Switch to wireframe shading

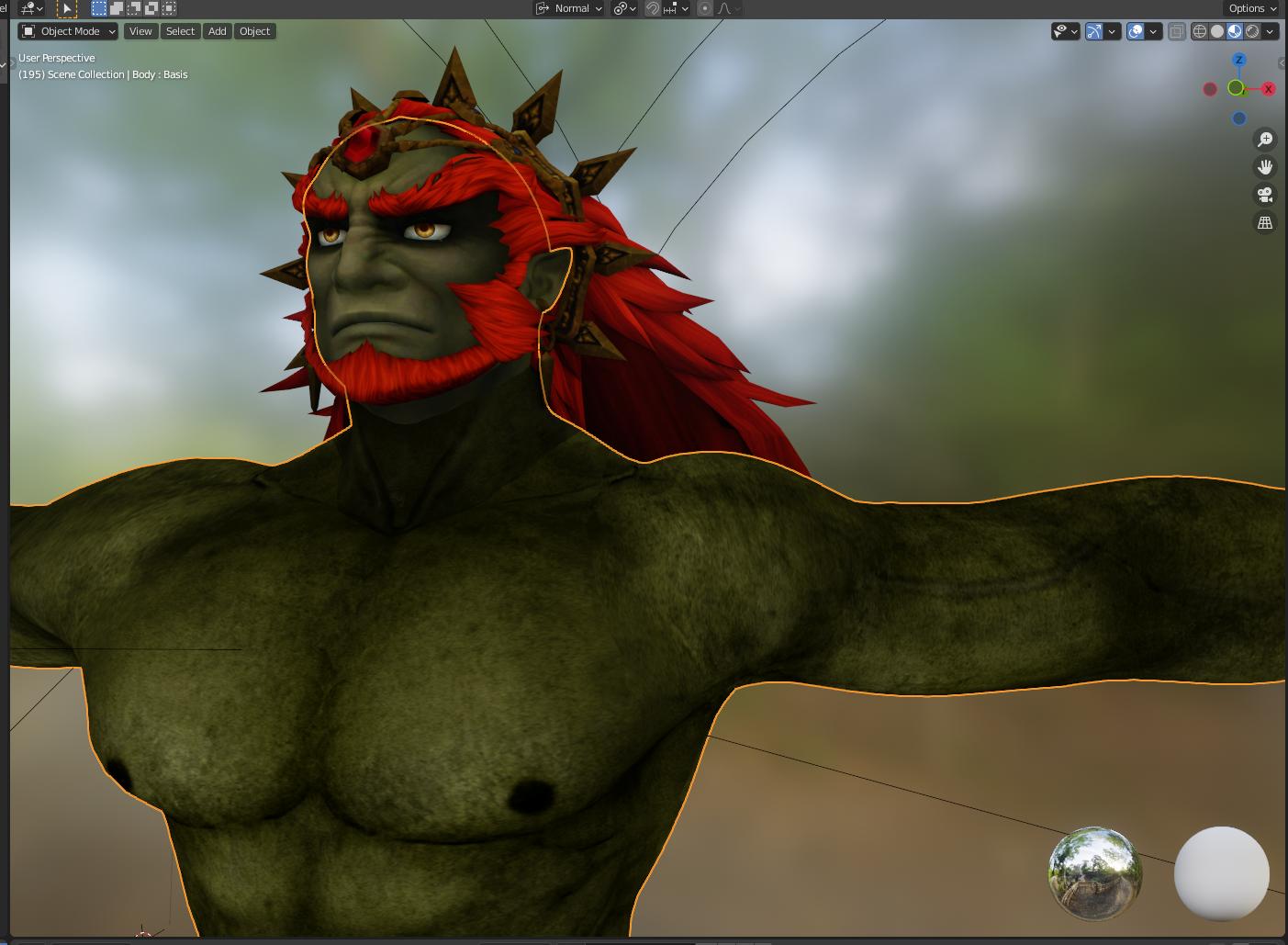point(1200,31)
